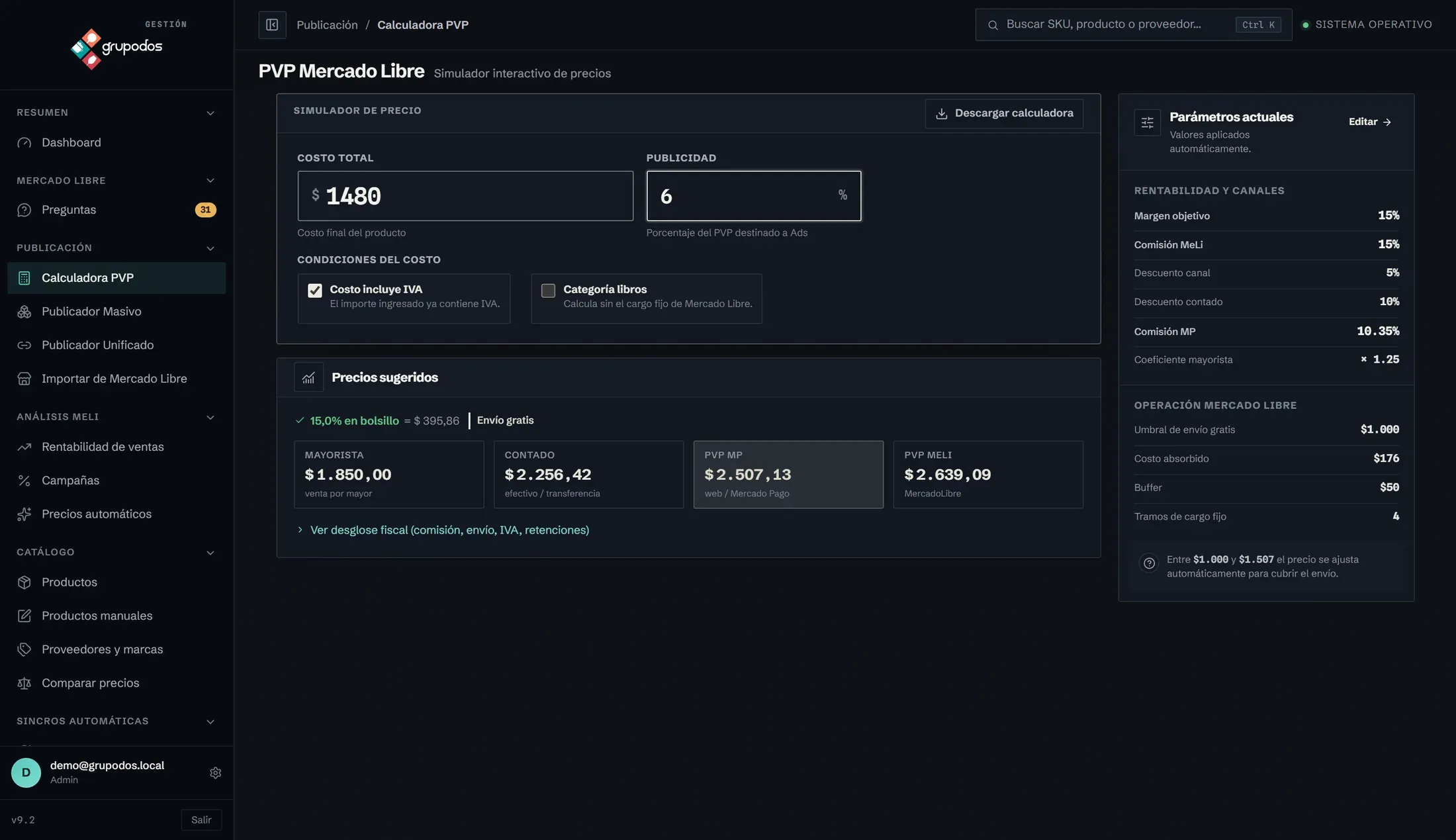Click the Preguntas question icon

coord(24,210)
